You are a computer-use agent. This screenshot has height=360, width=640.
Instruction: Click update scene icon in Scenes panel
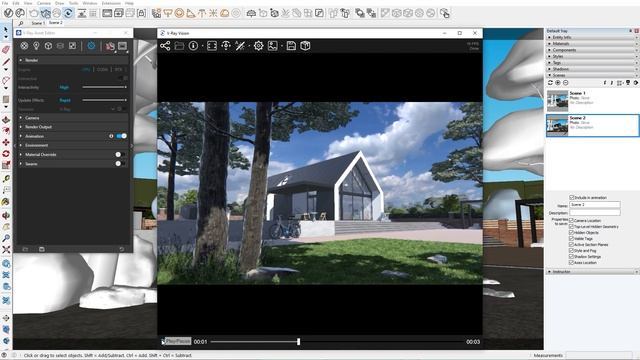(550, 82)
